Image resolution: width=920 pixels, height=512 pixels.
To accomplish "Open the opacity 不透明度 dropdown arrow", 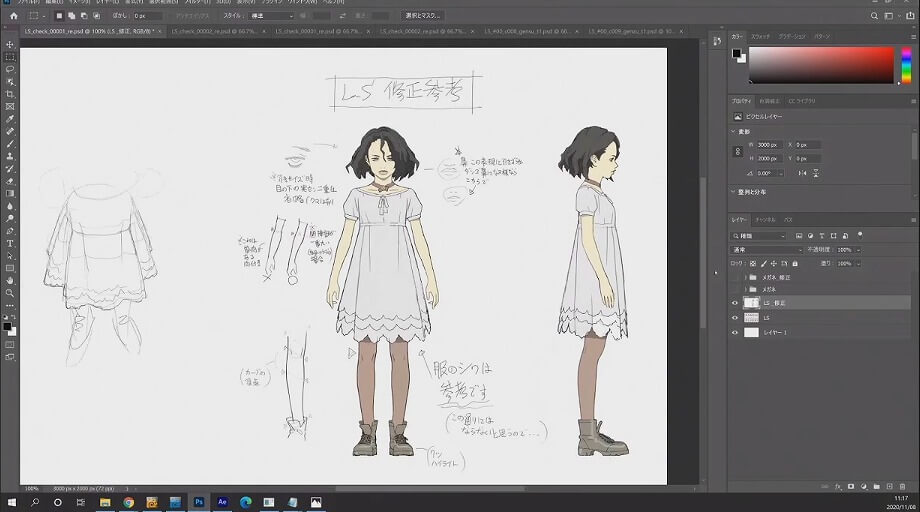I will [x=858, y=250].
